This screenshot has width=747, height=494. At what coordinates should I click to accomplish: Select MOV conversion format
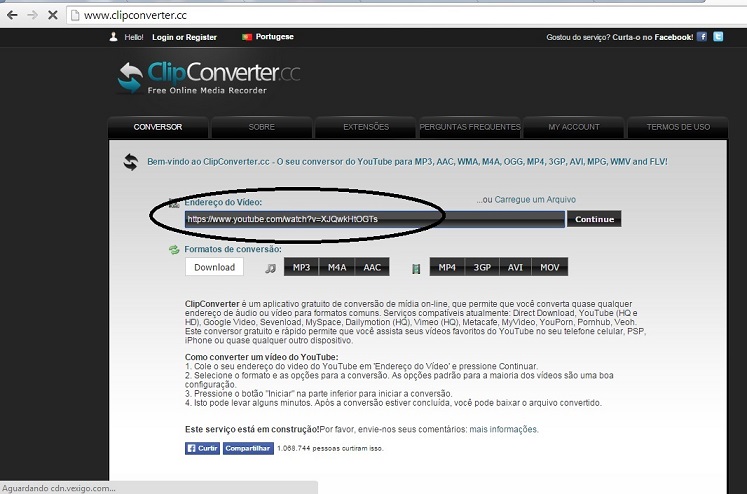click(x=550, y=267)
